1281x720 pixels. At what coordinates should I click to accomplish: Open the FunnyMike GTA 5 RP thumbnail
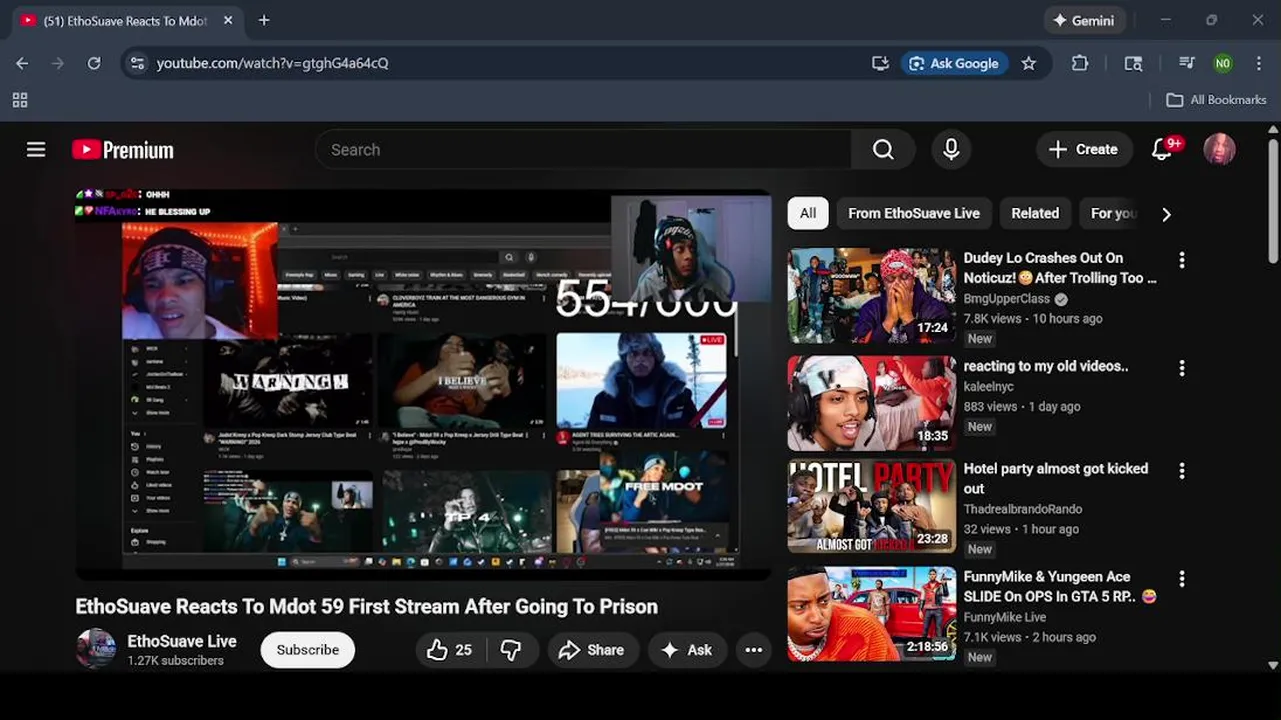(872, 614)
